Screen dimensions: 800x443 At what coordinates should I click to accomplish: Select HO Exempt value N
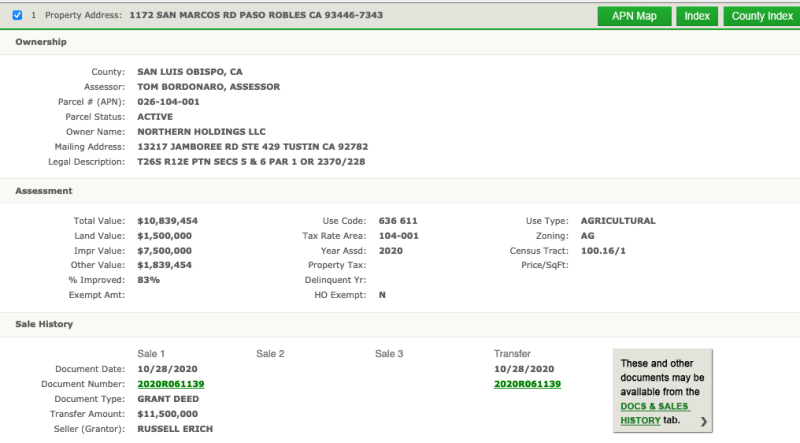click(382, 295)
